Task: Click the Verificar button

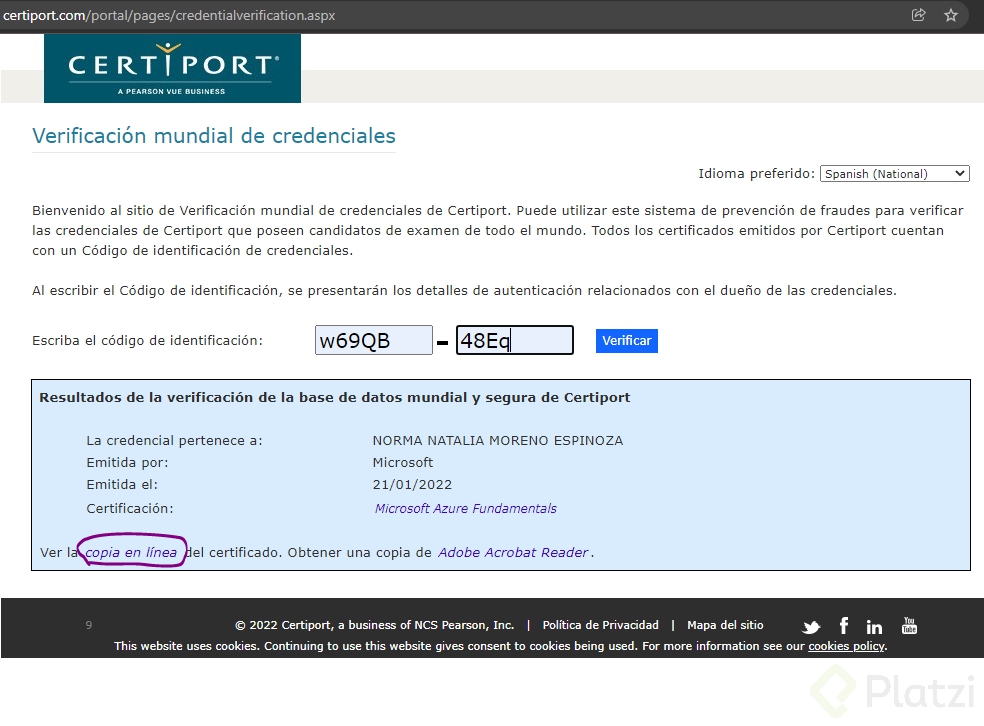Action: pyautogui.click(x=626, y=341)
